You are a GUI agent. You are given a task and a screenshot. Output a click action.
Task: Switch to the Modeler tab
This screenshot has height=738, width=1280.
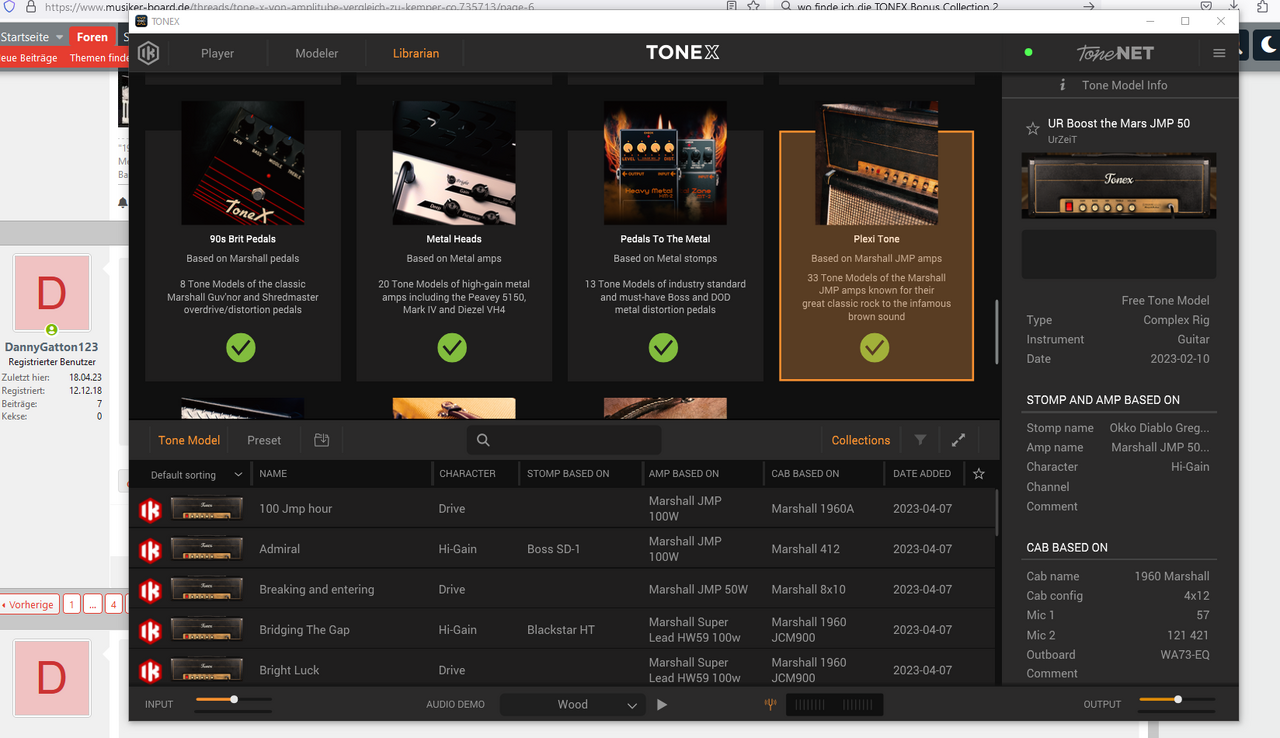(316, 53)
